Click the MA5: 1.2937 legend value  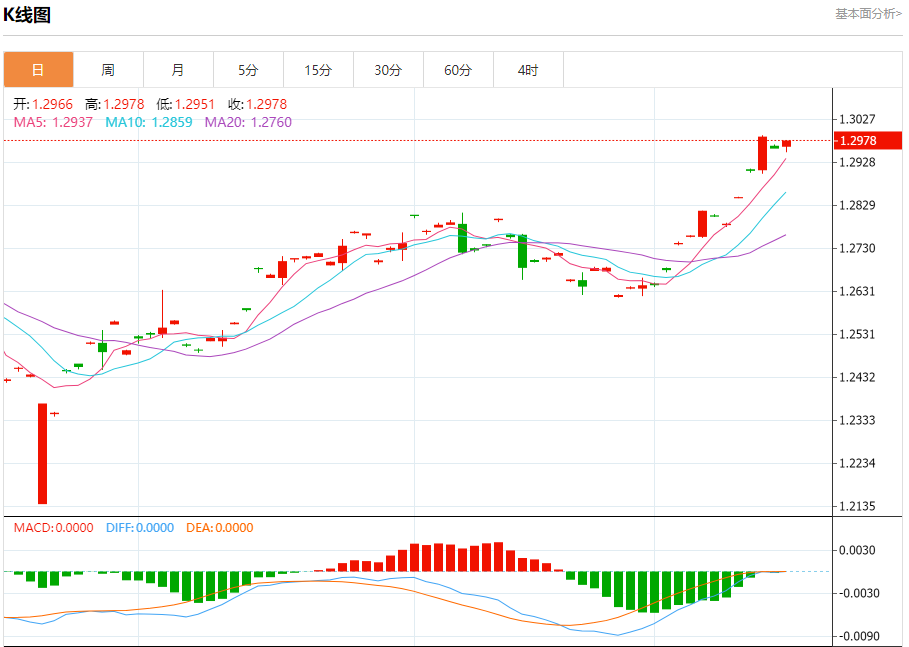[53, 122]
